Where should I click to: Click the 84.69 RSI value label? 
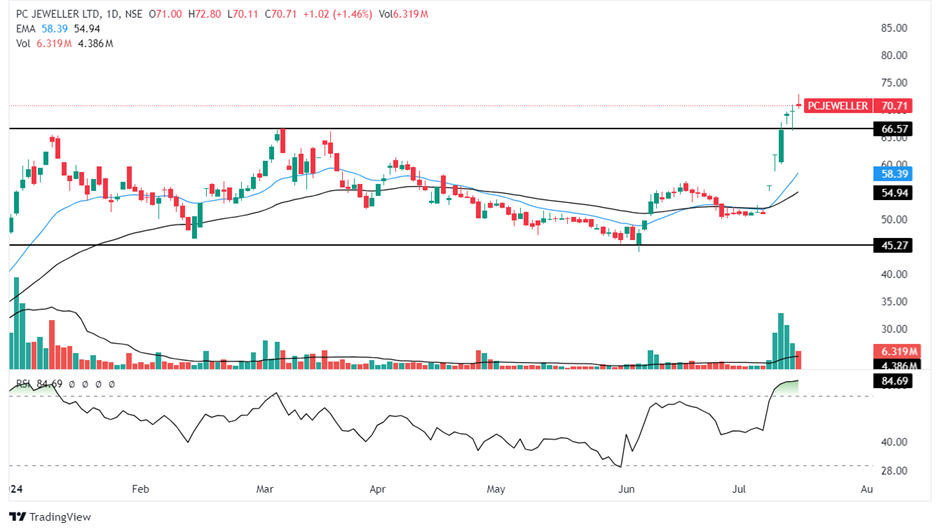click(x=894, y=381)
